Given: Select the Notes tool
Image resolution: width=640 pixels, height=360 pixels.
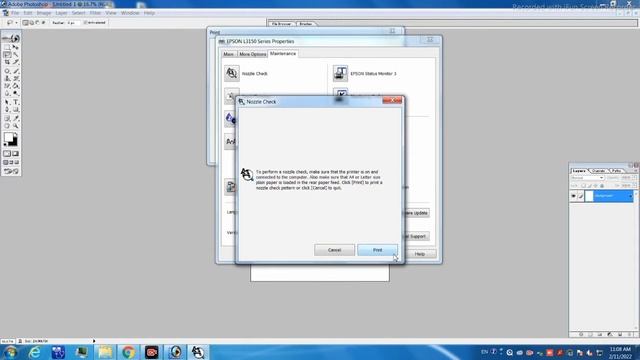Looking at the screenshot, I should click(x=7, y=118).
